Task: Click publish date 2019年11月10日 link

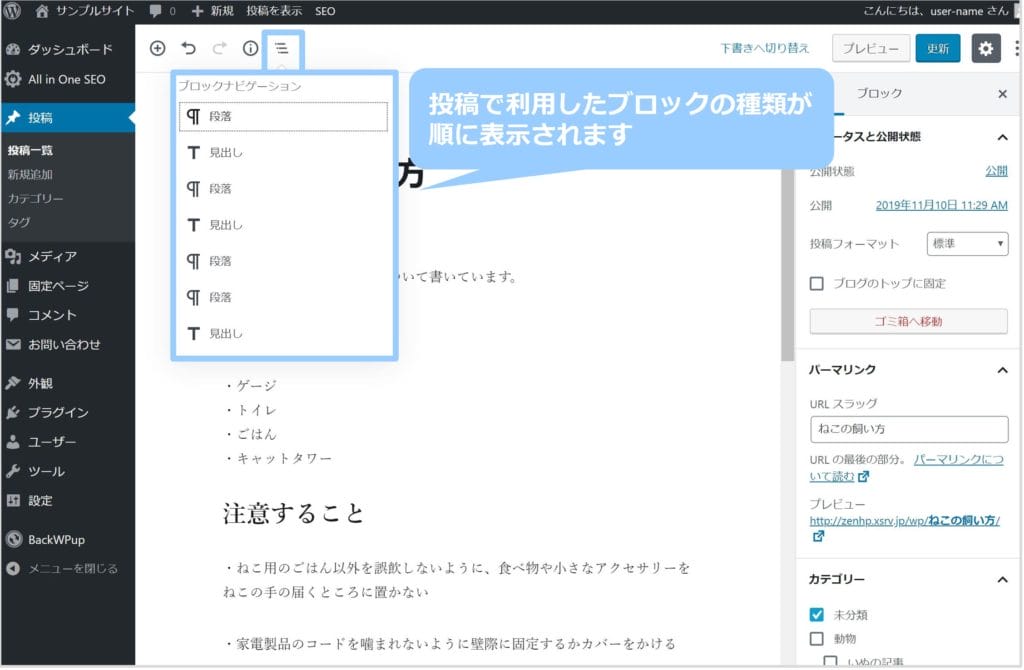Action: pos(941,205)
